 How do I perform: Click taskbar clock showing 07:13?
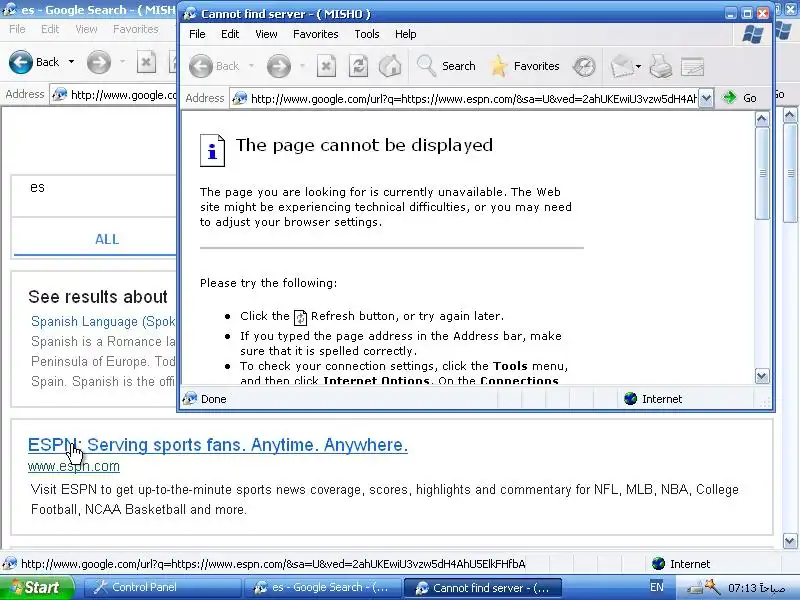(757, 588)
